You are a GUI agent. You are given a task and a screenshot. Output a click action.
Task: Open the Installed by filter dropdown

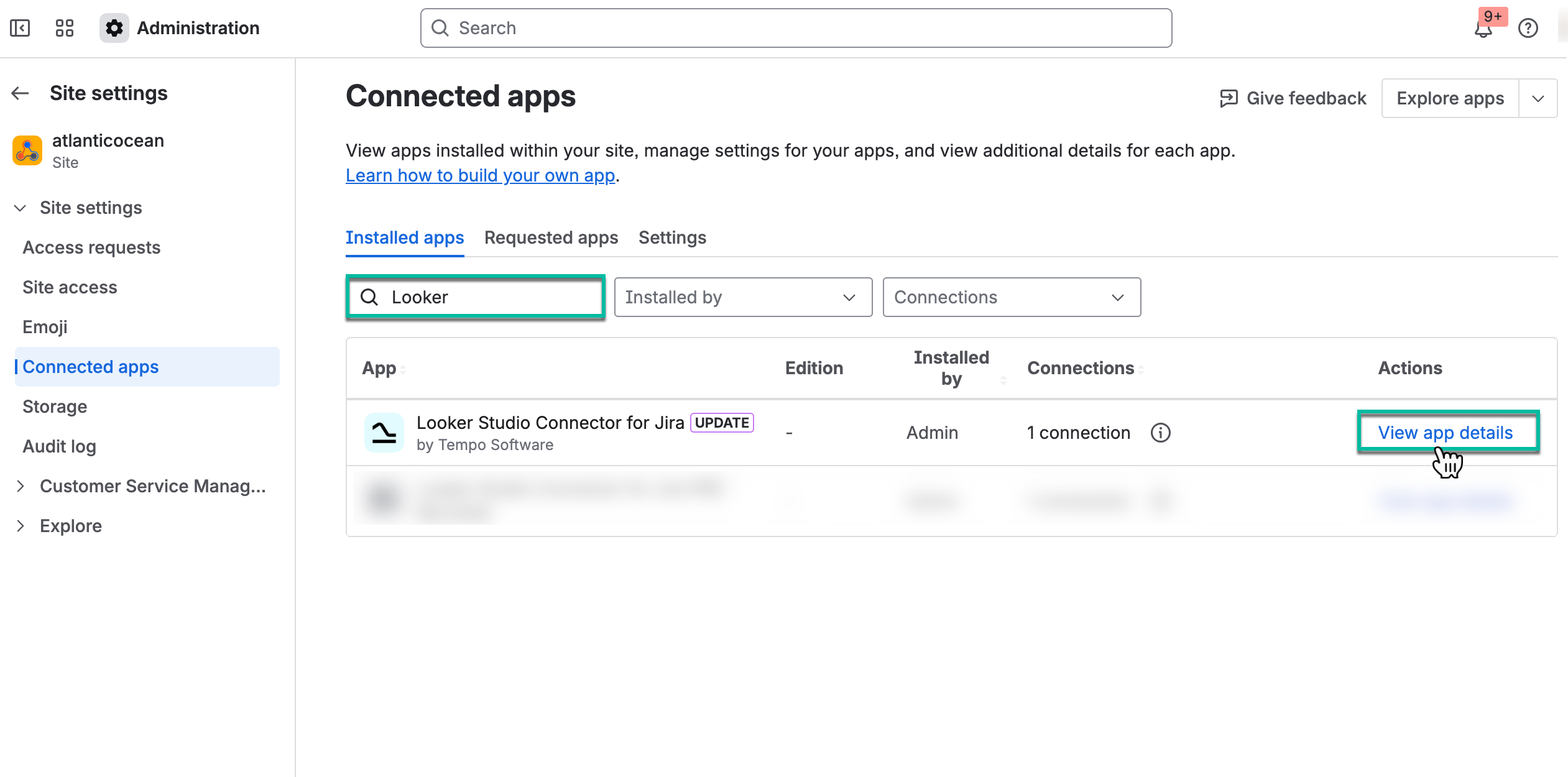click(742, 297)
